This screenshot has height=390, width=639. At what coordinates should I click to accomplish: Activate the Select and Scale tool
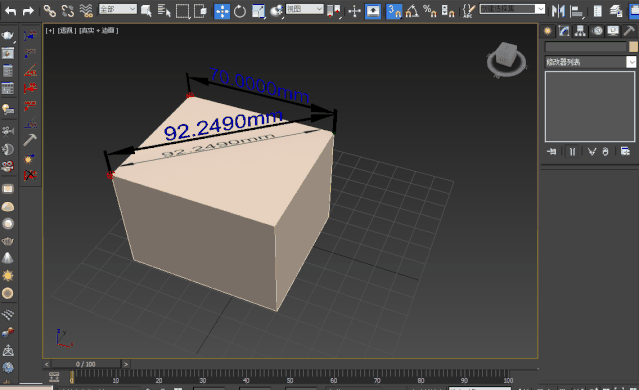point(258,11)
